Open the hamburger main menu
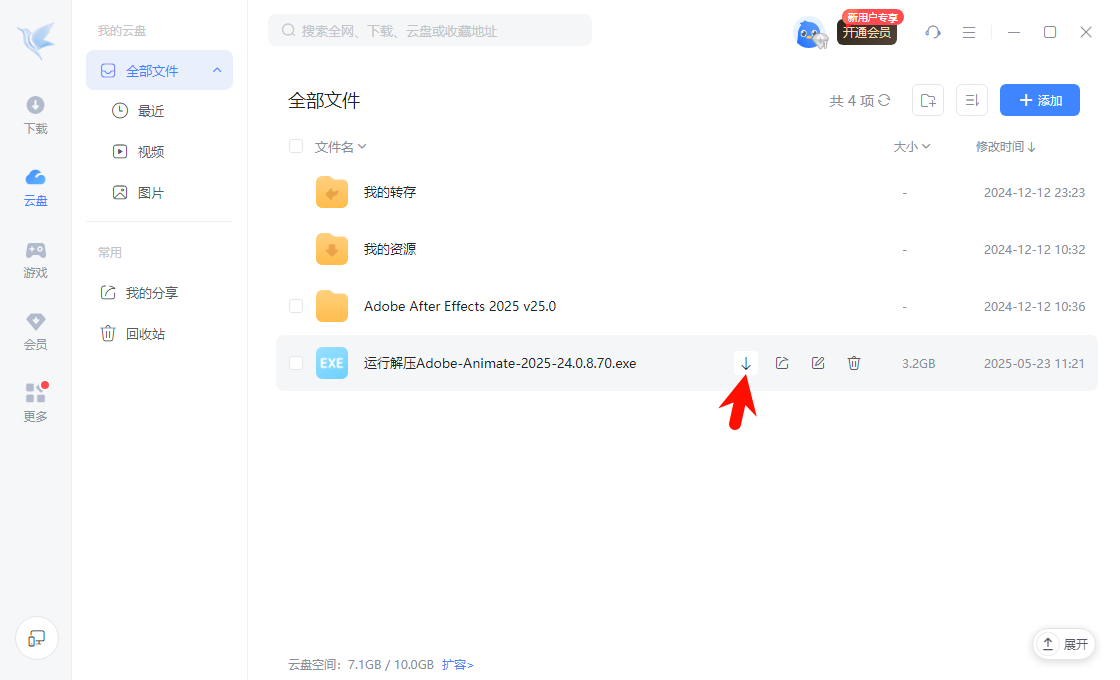 pyautogui.click(x=969, y=32)
